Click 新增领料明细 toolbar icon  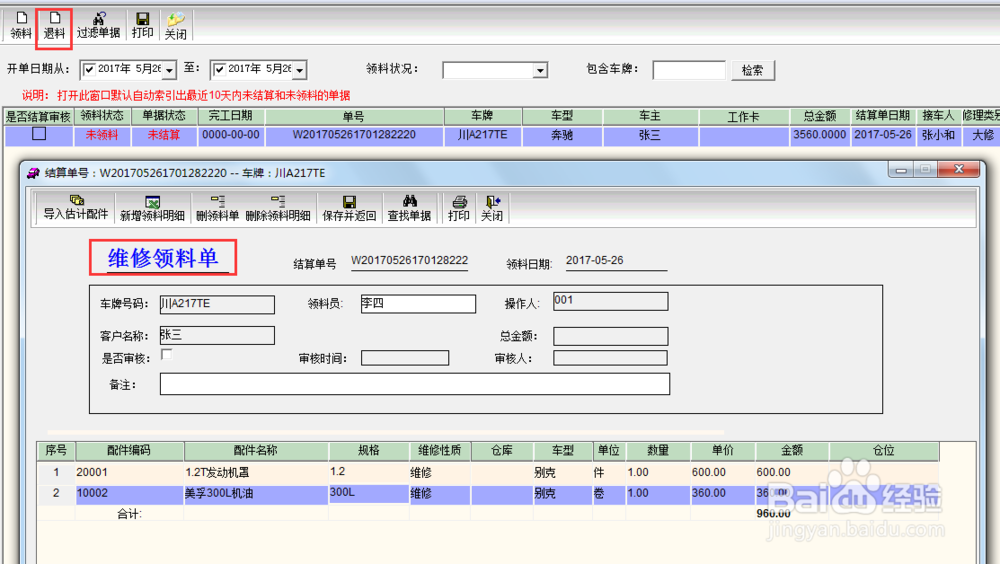[152, 208]
